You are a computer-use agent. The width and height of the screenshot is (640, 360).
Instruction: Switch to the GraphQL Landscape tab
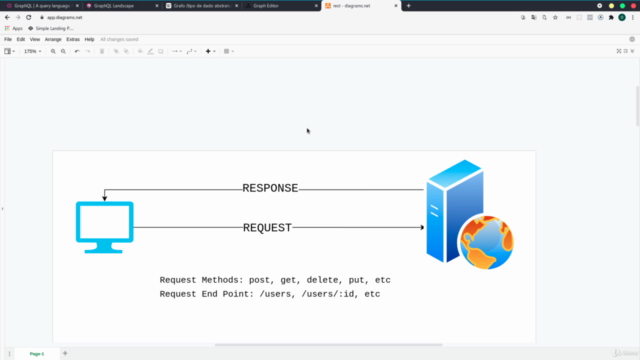121,6
